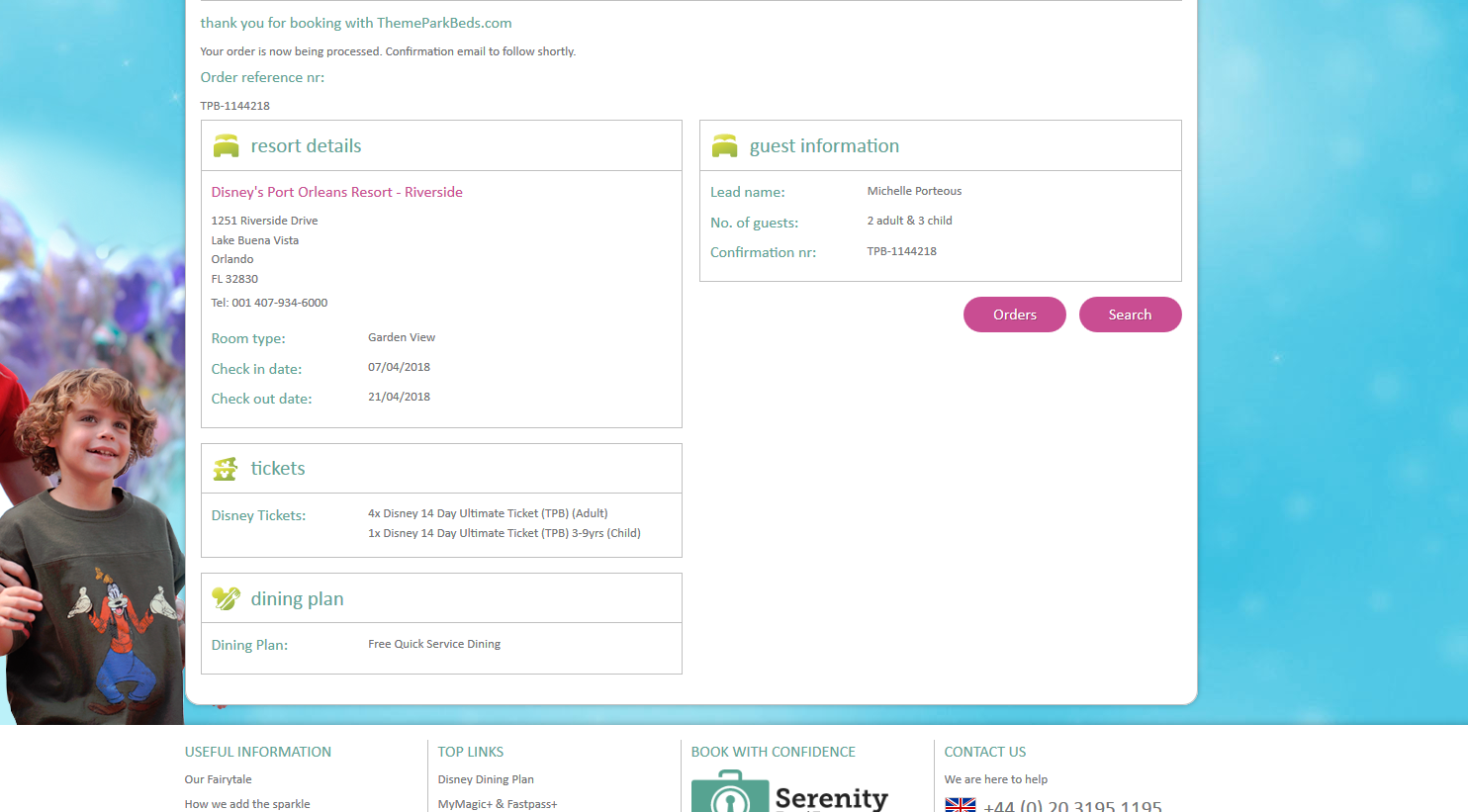Click the check out date 21/04/2018
The image size is (1468, 812).
(399, 397)
